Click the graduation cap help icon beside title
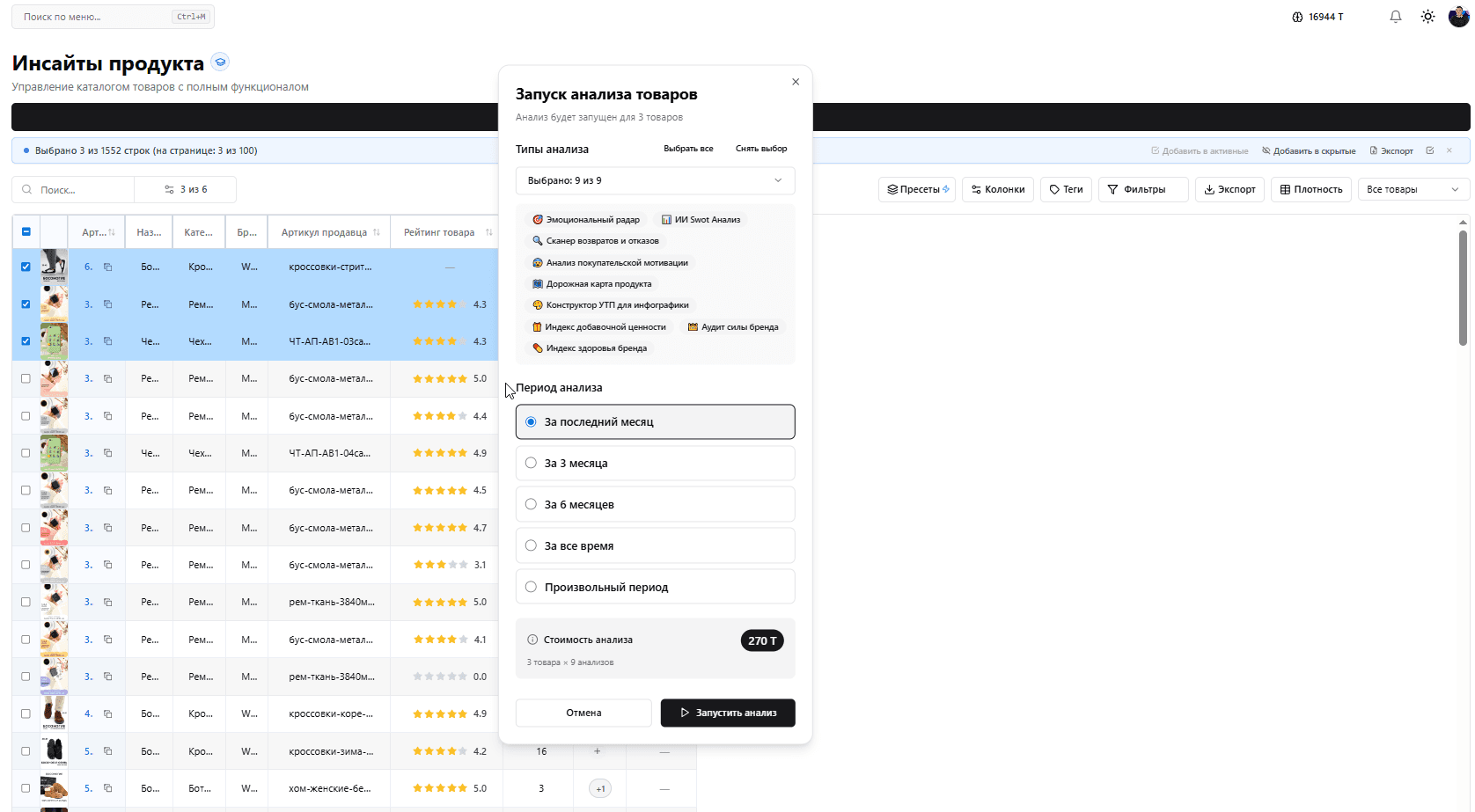This screenshot has width=1475, height=812. (221, 62)
